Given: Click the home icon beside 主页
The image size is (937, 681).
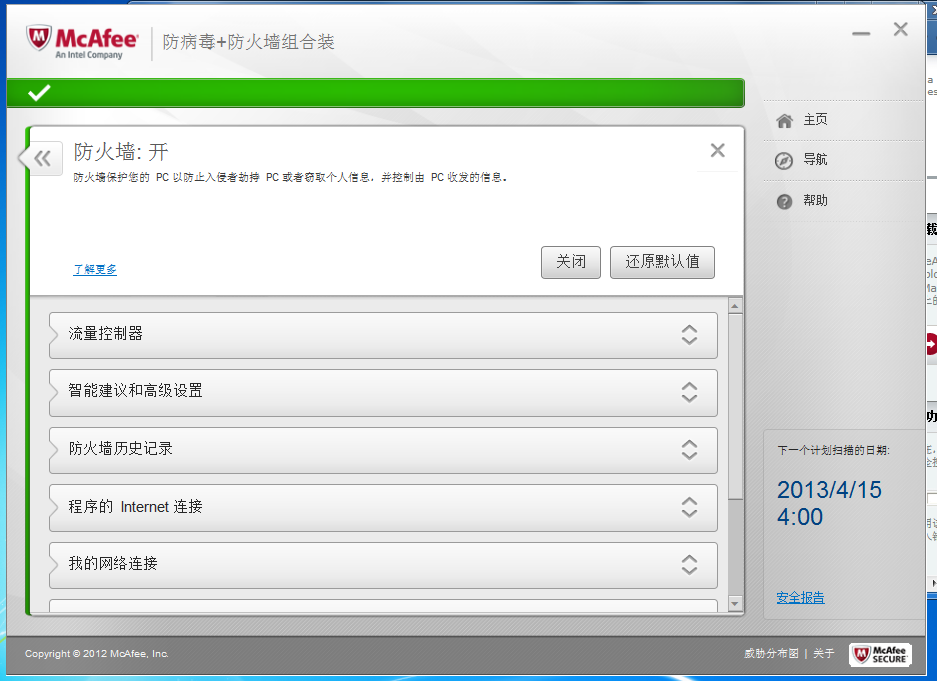Looking at the screenshot, I should 785,120.
